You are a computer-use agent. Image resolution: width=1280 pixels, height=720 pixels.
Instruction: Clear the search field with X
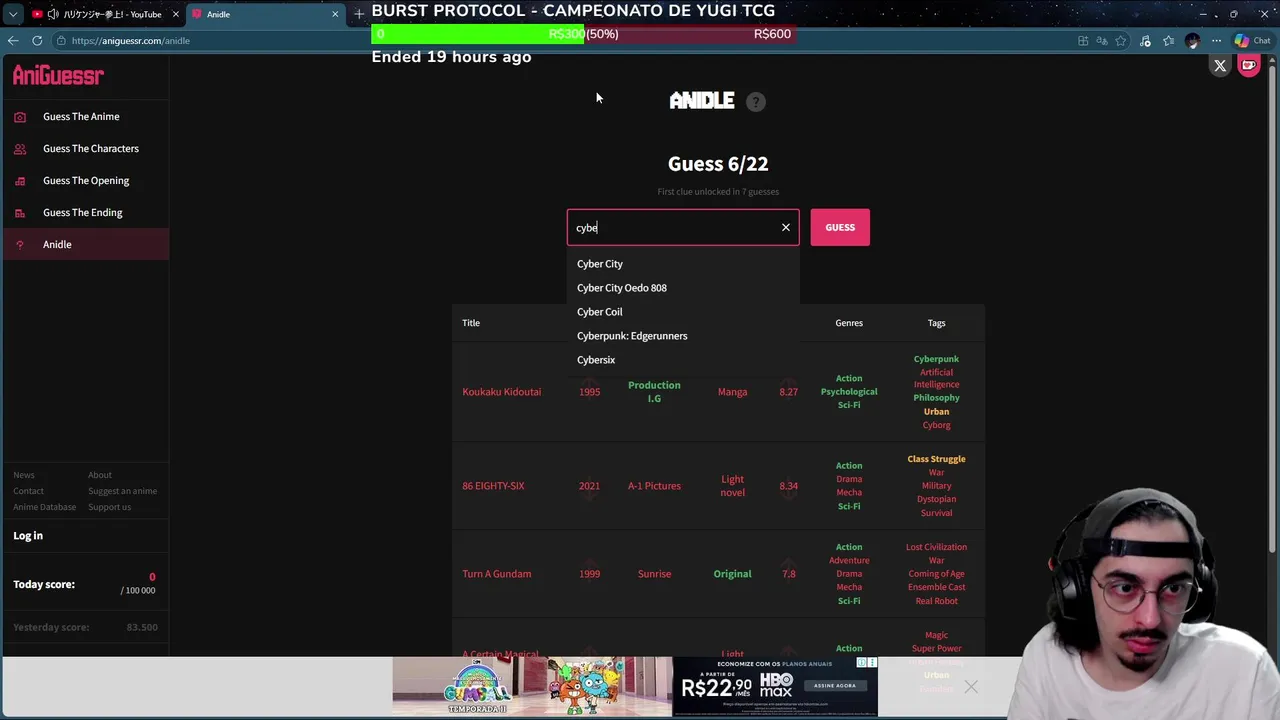tap(786, 227)
